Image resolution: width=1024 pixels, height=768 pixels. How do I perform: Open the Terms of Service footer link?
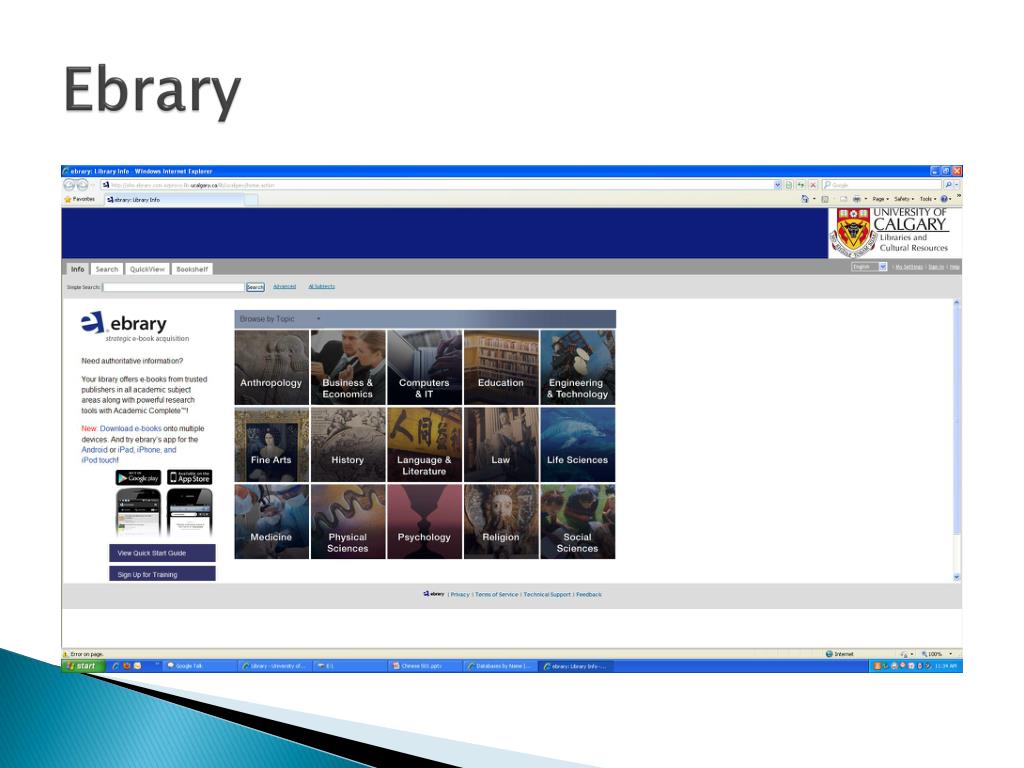click(496, 594)
